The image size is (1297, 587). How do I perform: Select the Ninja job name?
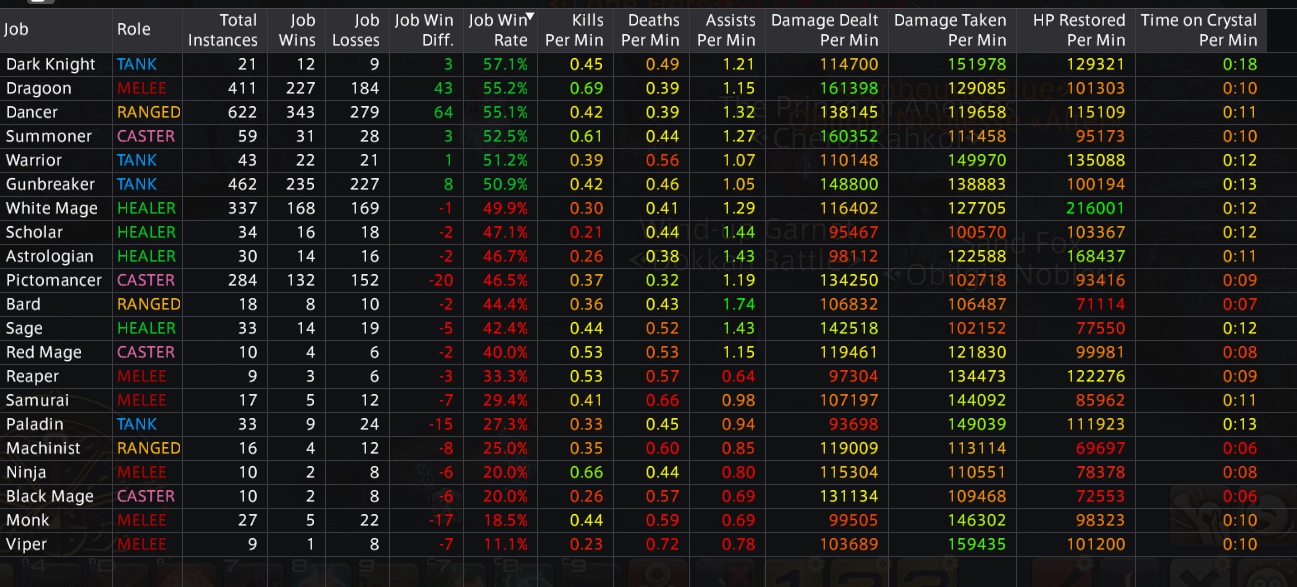pos(26,472)
